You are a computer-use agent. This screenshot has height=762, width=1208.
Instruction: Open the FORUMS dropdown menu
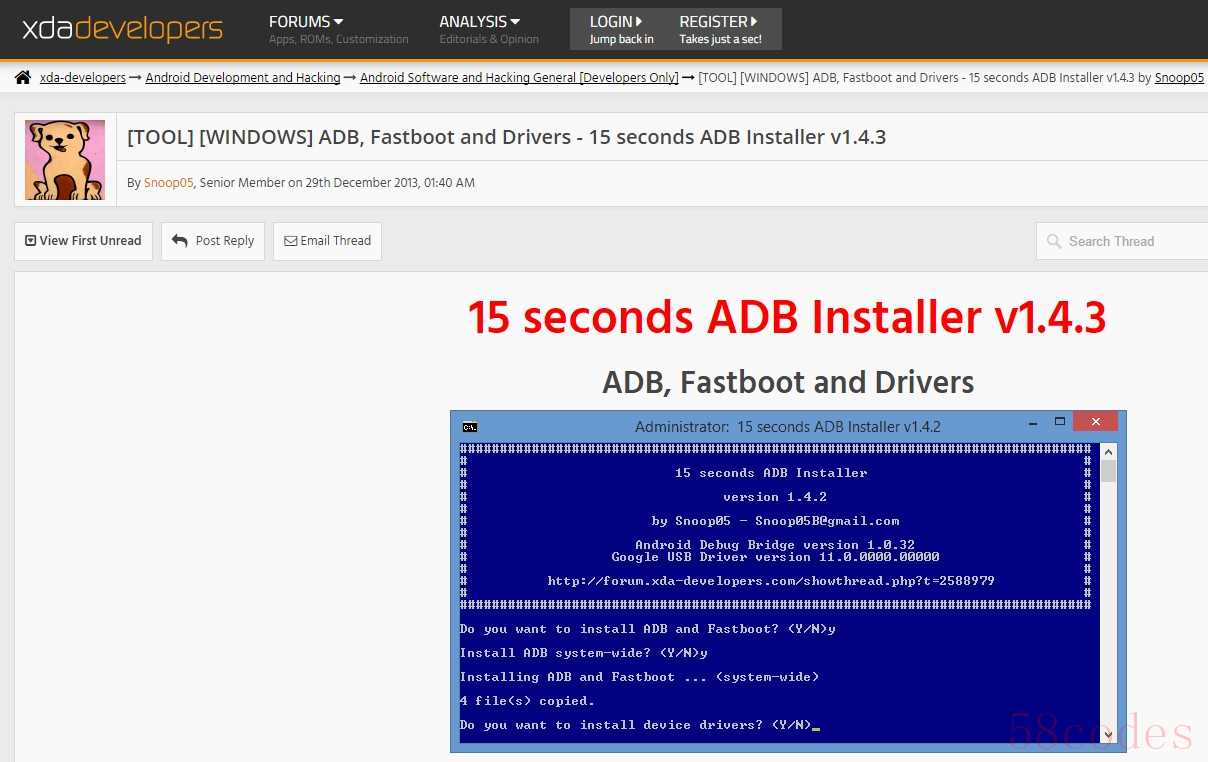306,21
